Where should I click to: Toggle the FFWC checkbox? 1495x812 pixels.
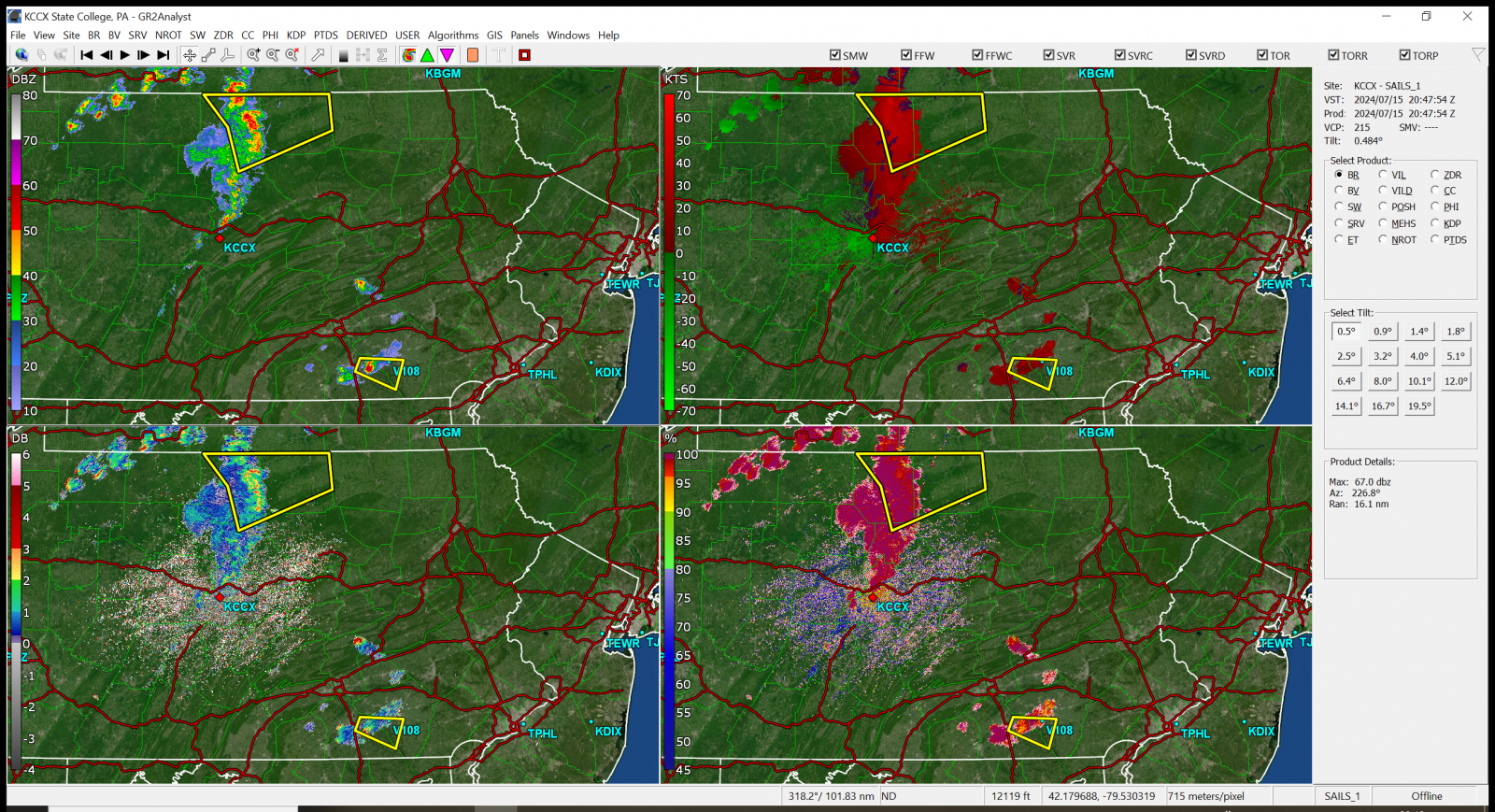click(977, 55)
